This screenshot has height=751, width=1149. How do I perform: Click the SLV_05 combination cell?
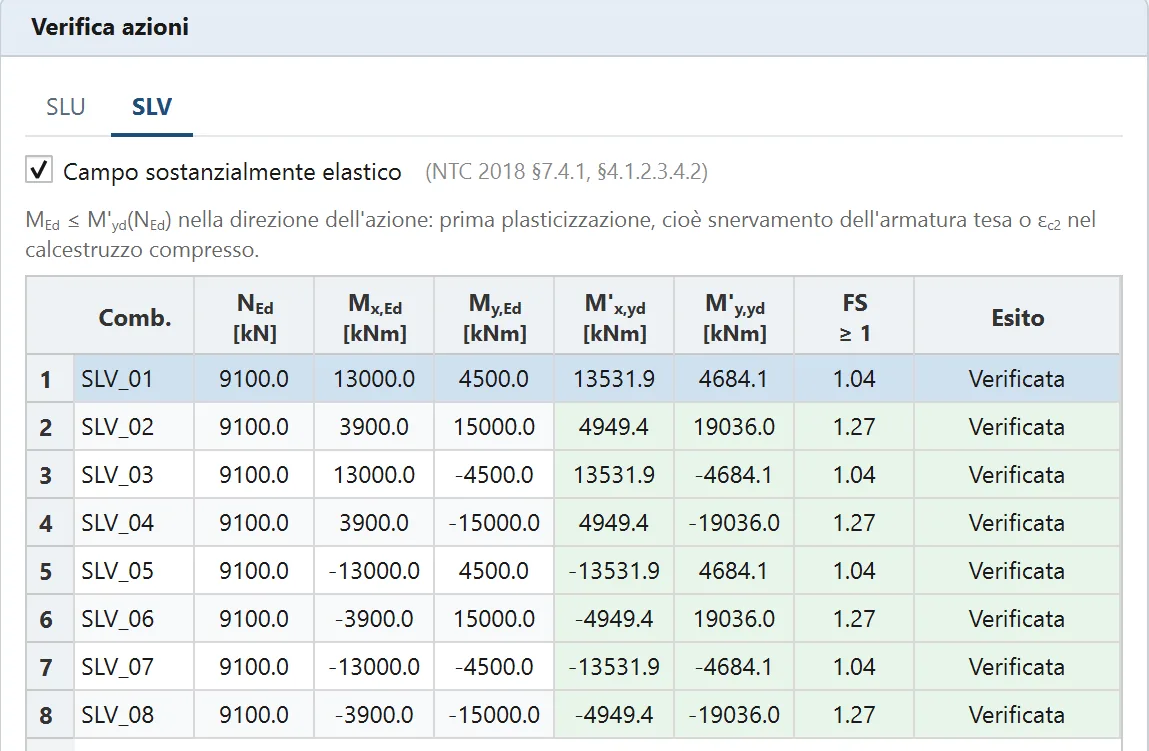tap(134, 571)
